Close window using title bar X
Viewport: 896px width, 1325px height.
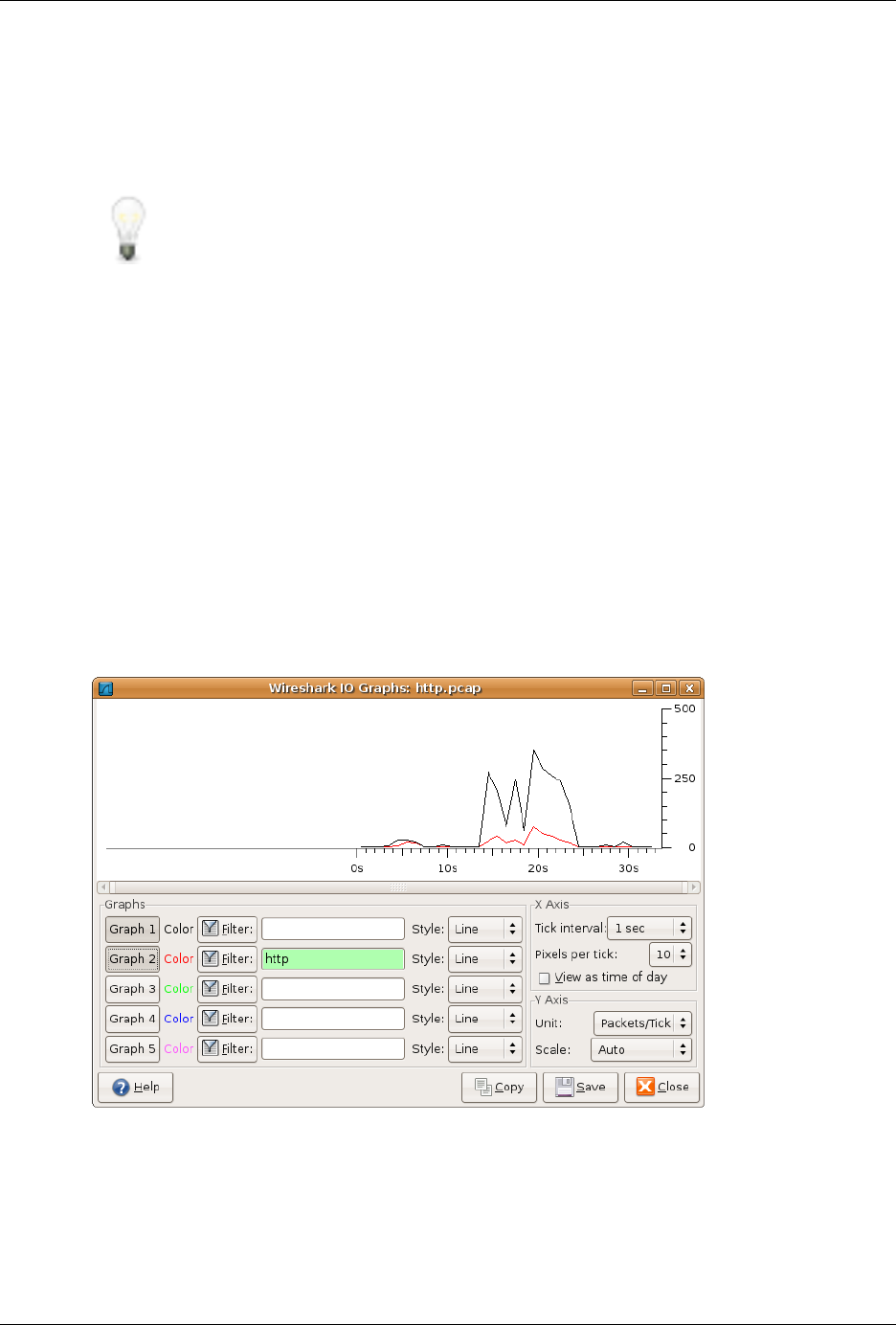point(689,688)
